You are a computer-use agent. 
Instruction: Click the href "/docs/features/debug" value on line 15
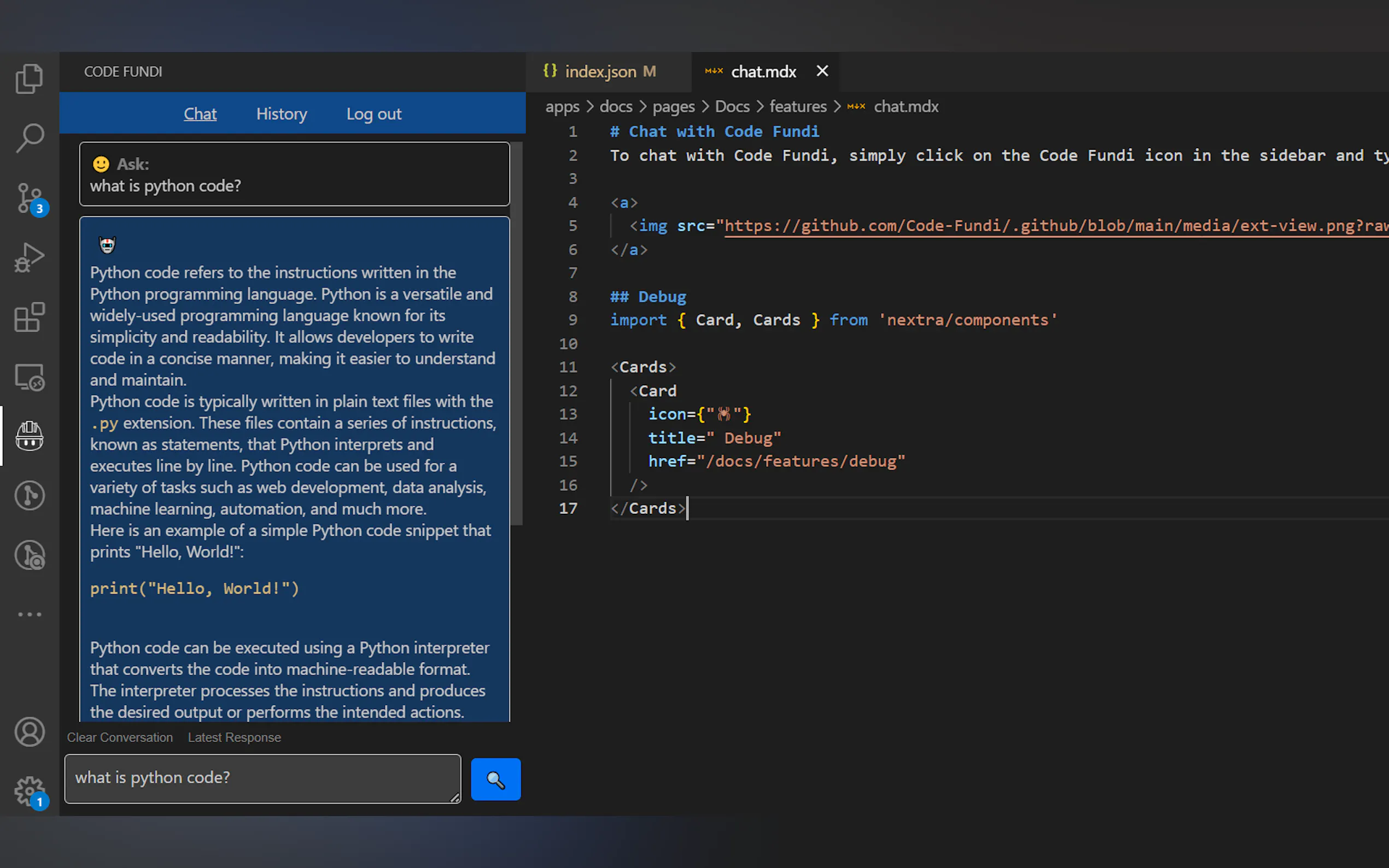pyautogui.click(x=801, y=461)
